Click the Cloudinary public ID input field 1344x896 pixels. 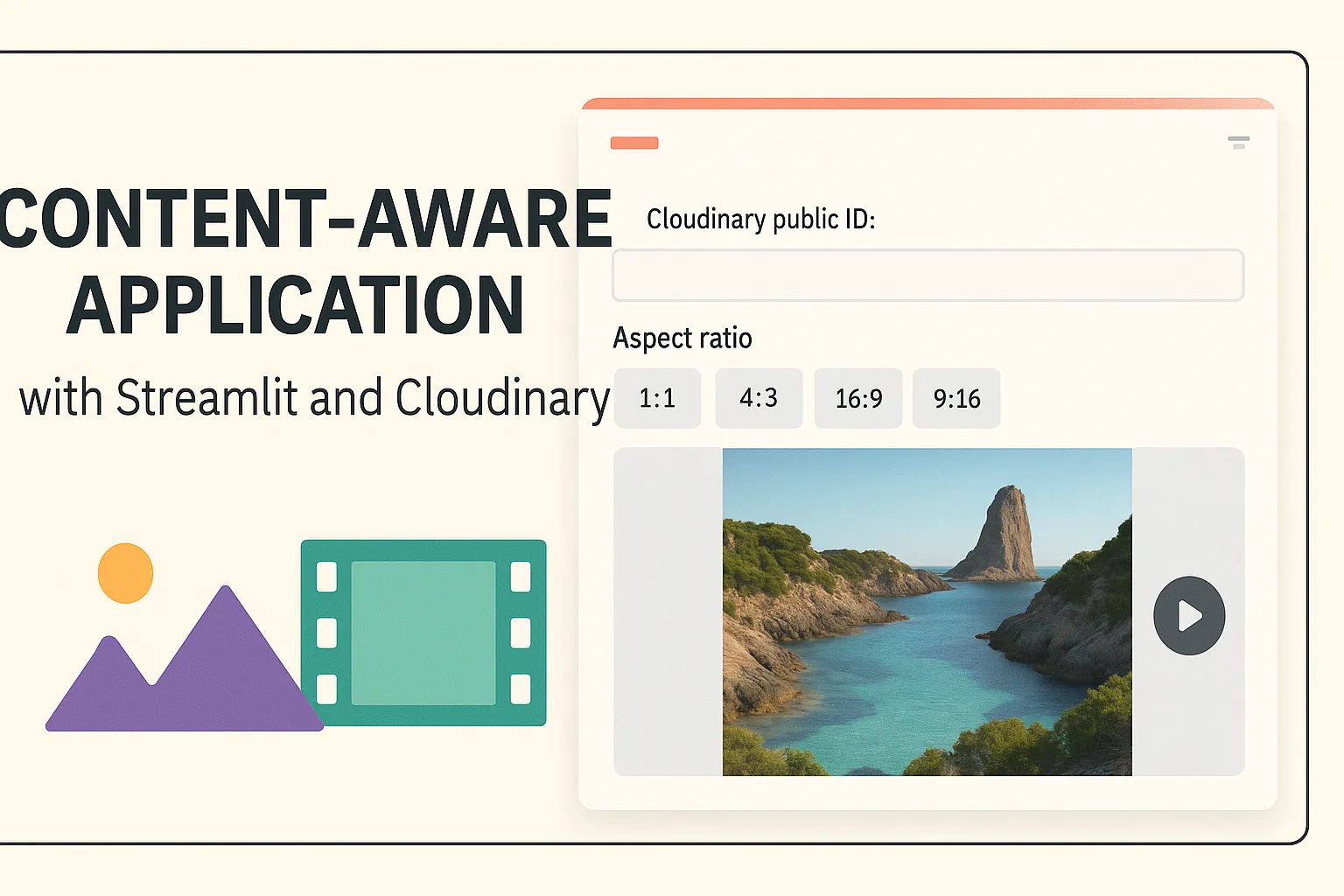[x=927, y=276]
